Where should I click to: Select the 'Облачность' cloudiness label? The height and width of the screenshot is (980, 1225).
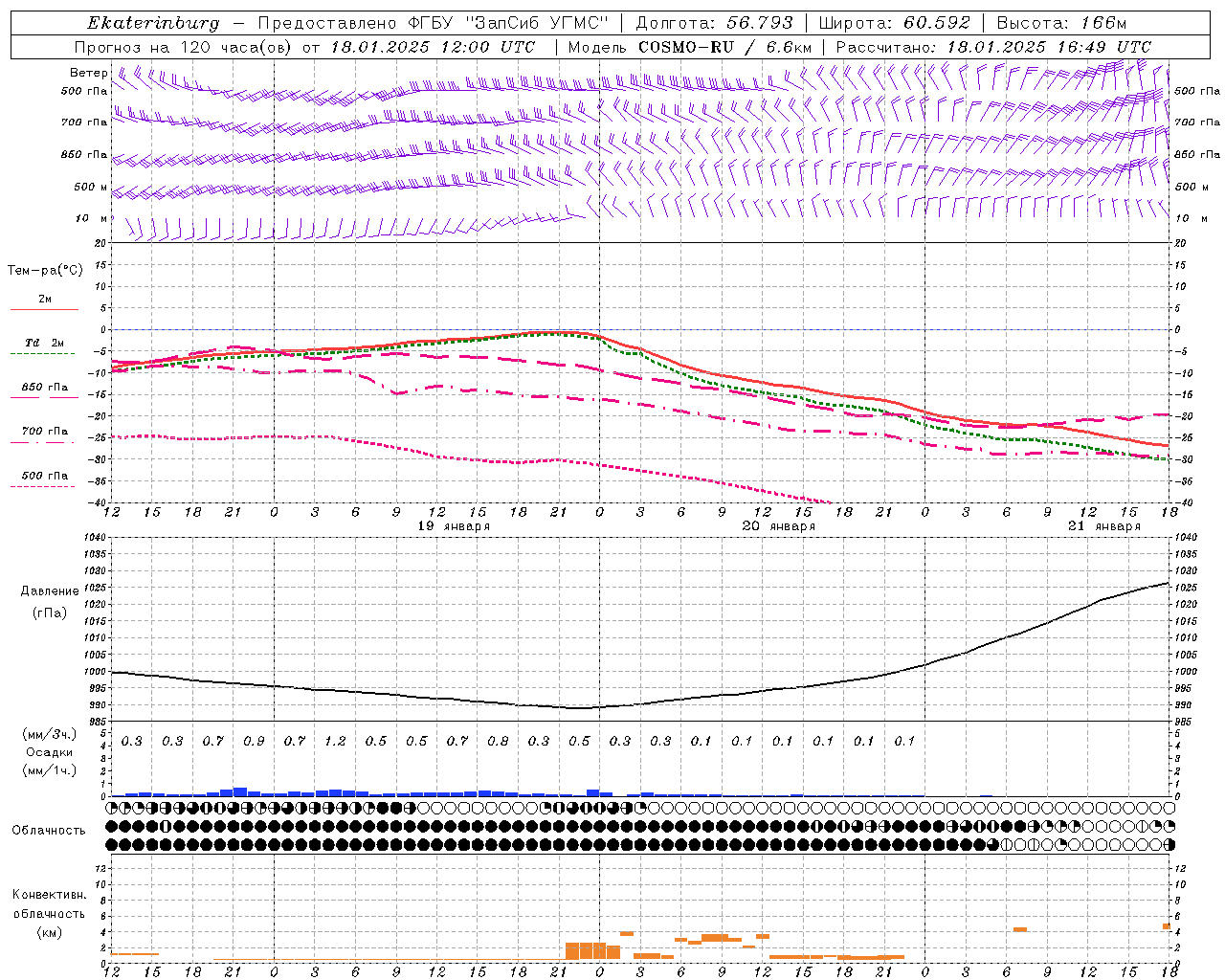pos(49,831)
